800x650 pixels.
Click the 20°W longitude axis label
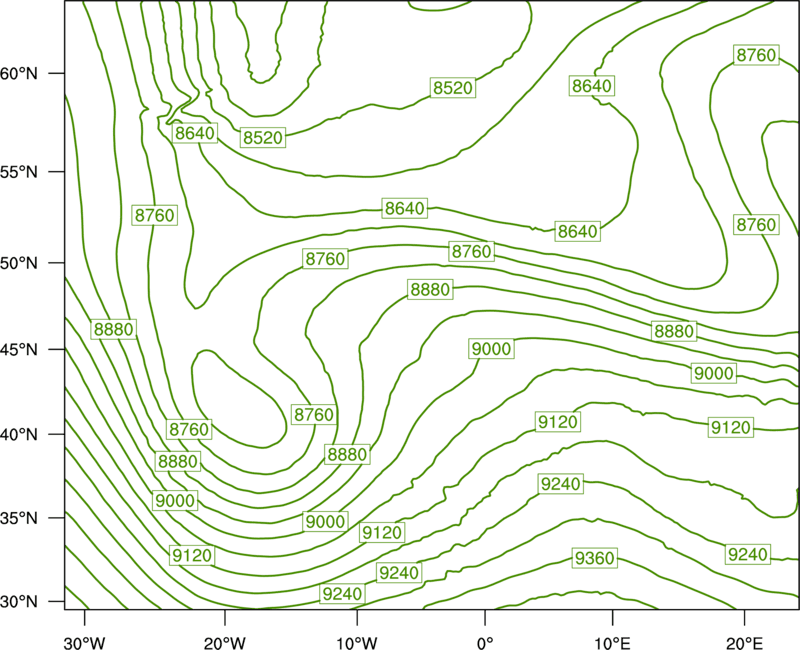[224, 643]
